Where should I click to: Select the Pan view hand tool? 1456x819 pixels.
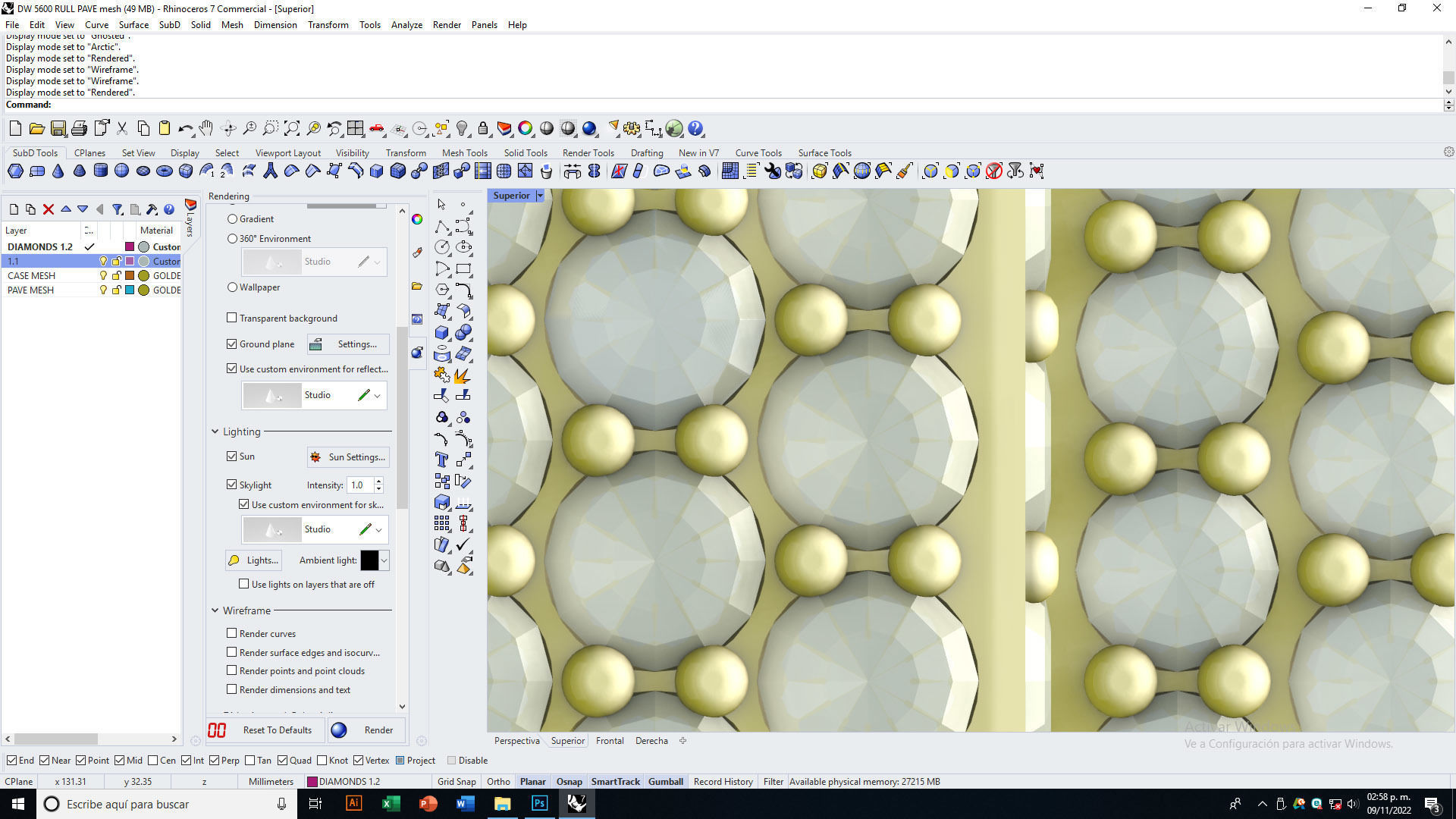click(206, 128)
